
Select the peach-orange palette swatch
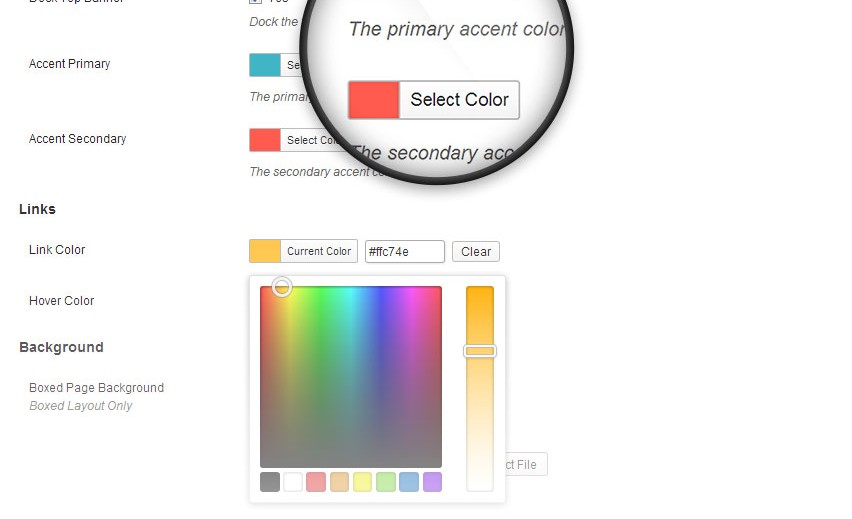(339, 482)
